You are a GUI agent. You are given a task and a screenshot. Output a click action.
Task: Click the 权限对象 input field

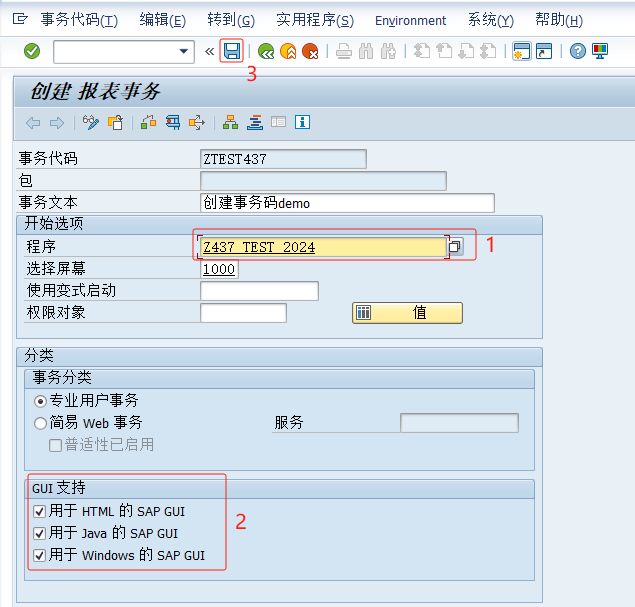tap(243, 313)
